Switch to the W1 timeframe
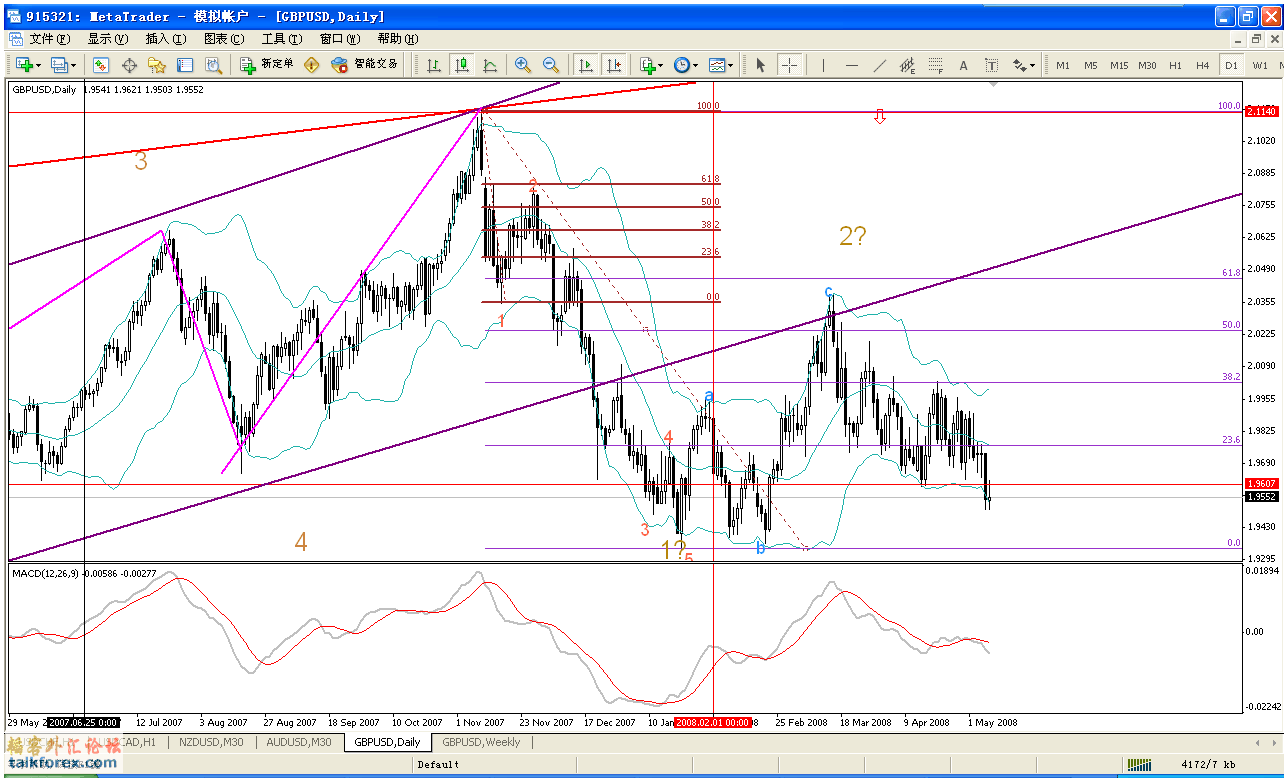 pos(1260,65)
